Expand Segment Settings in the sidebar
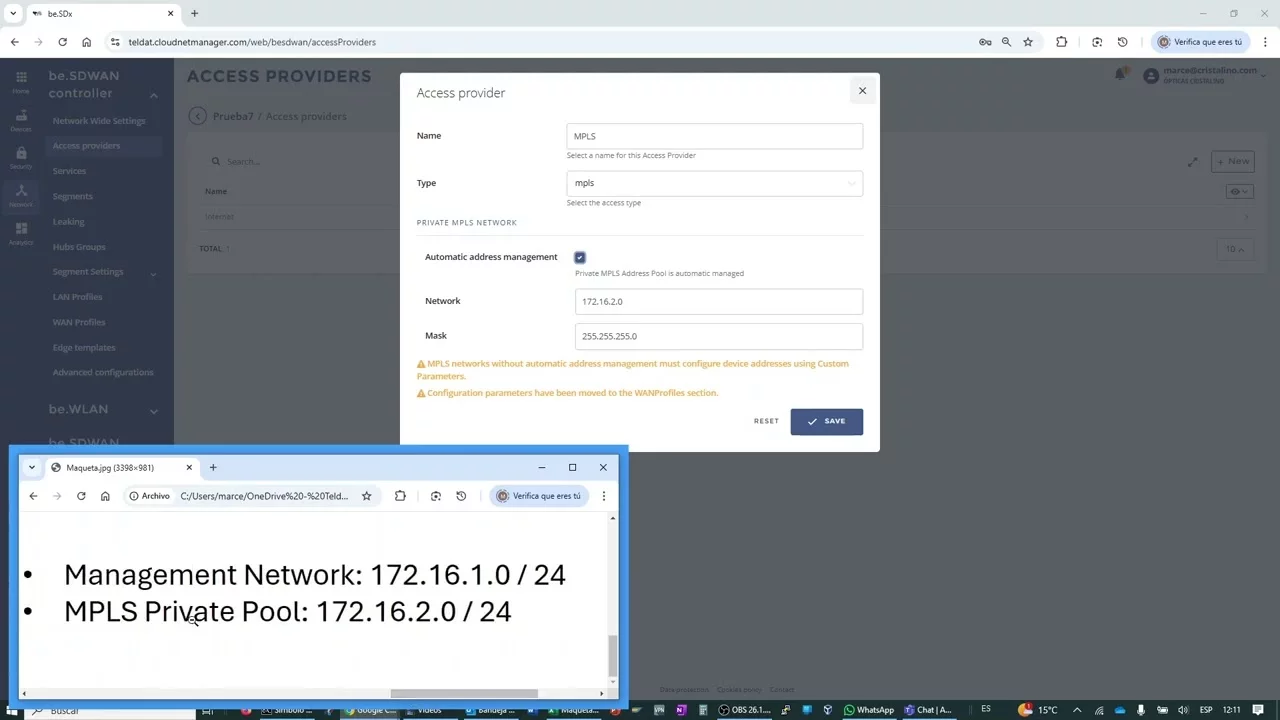 click(x=154, y=273)
